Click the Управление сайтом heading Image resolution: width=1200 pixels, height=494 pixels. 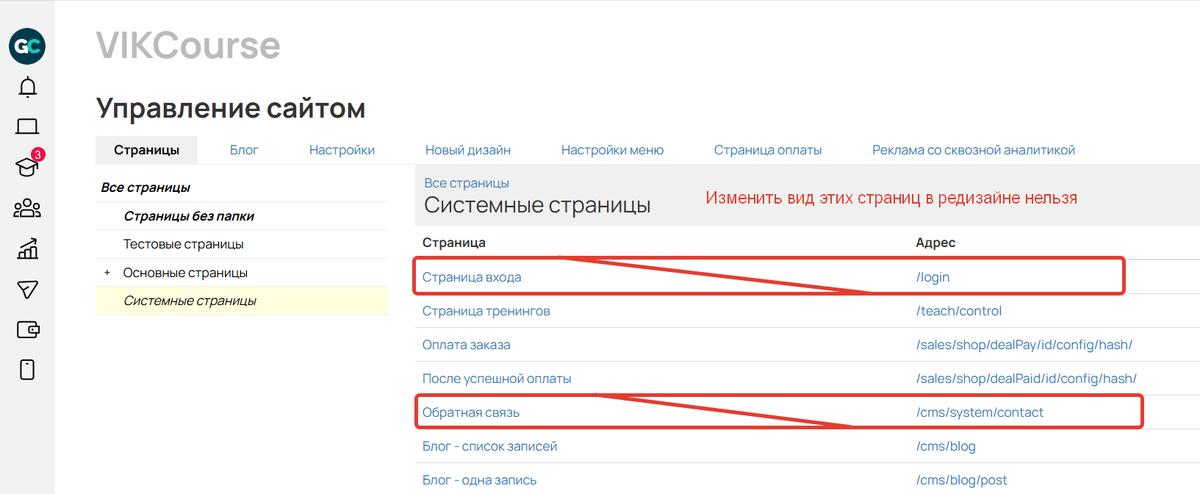point(231,108)
